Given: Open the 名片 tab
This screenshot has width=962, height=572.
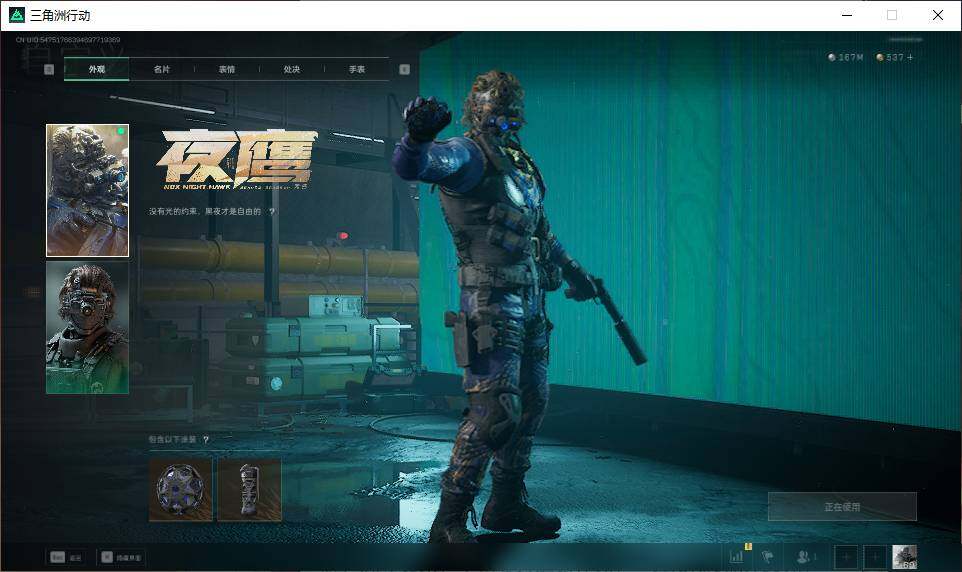Looking at the screenshot, I should click(x=161, y=69).
